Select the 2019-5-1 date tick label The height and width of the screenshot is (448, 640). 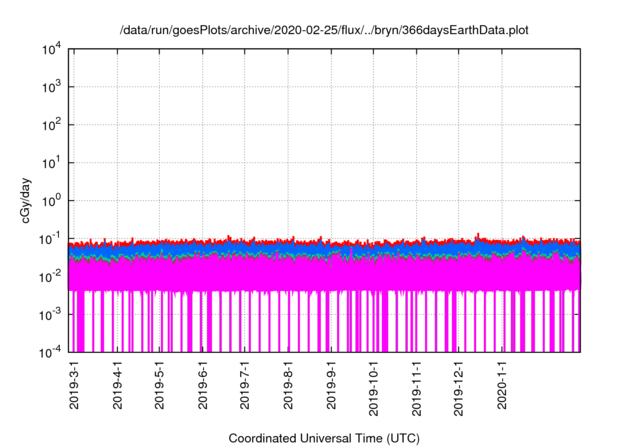pyautogui.click(x=160, y=388)
